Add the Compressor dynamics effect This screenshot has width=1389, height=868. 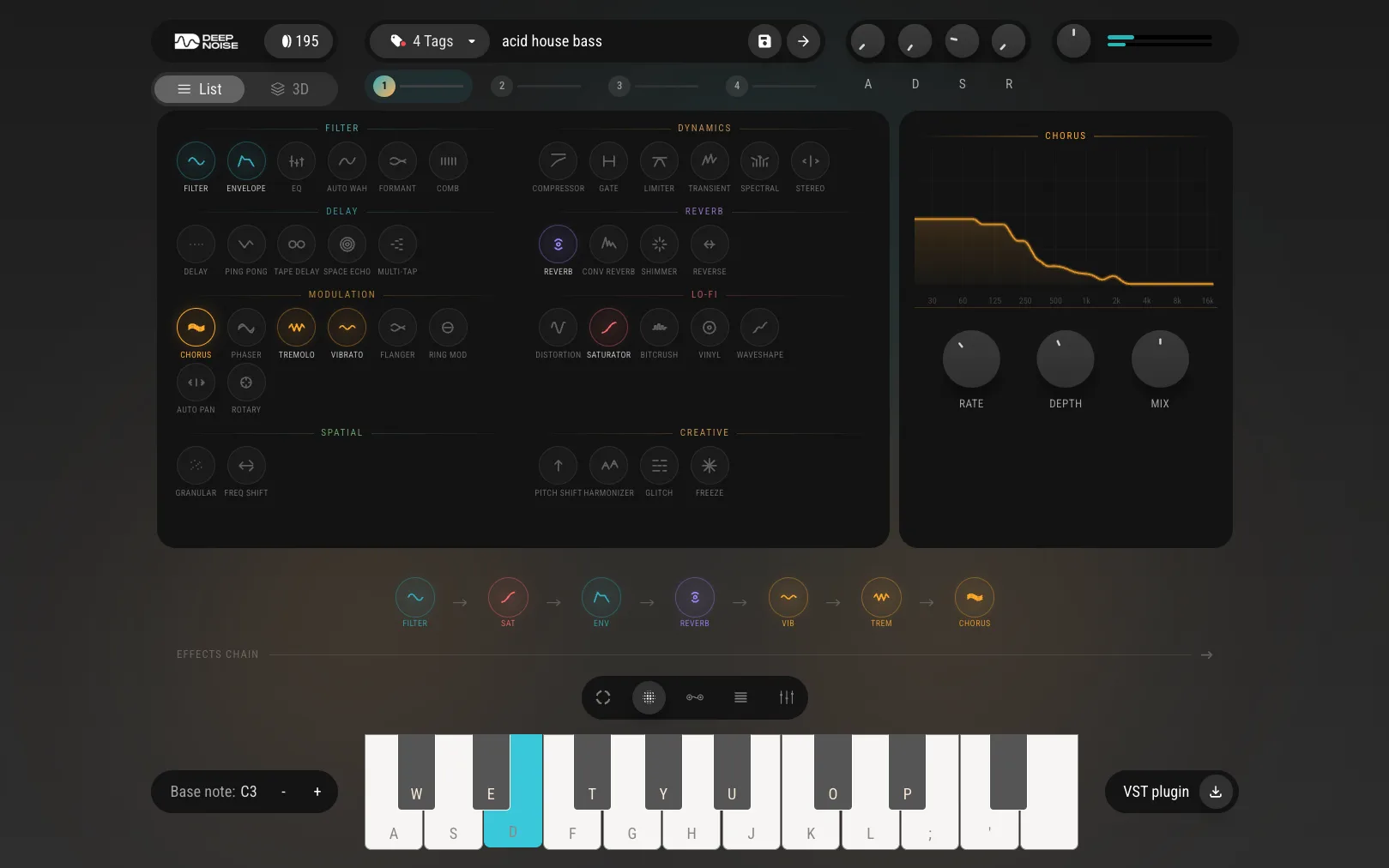pos(559,161)
